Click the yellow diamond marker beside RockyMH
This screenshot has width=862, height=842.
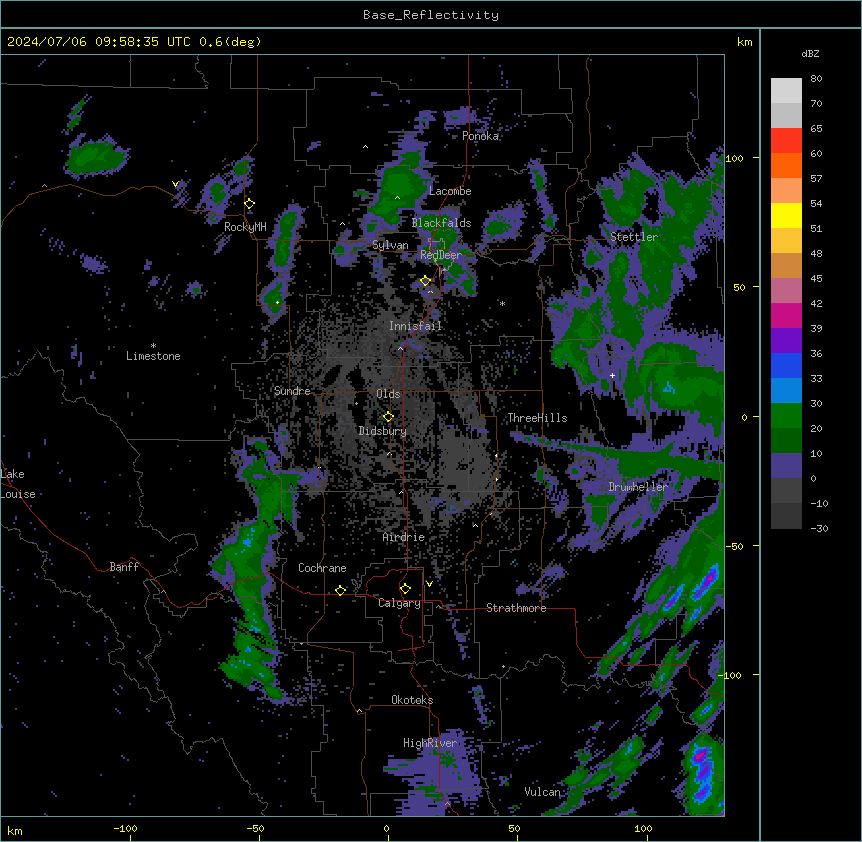[250, 204]
